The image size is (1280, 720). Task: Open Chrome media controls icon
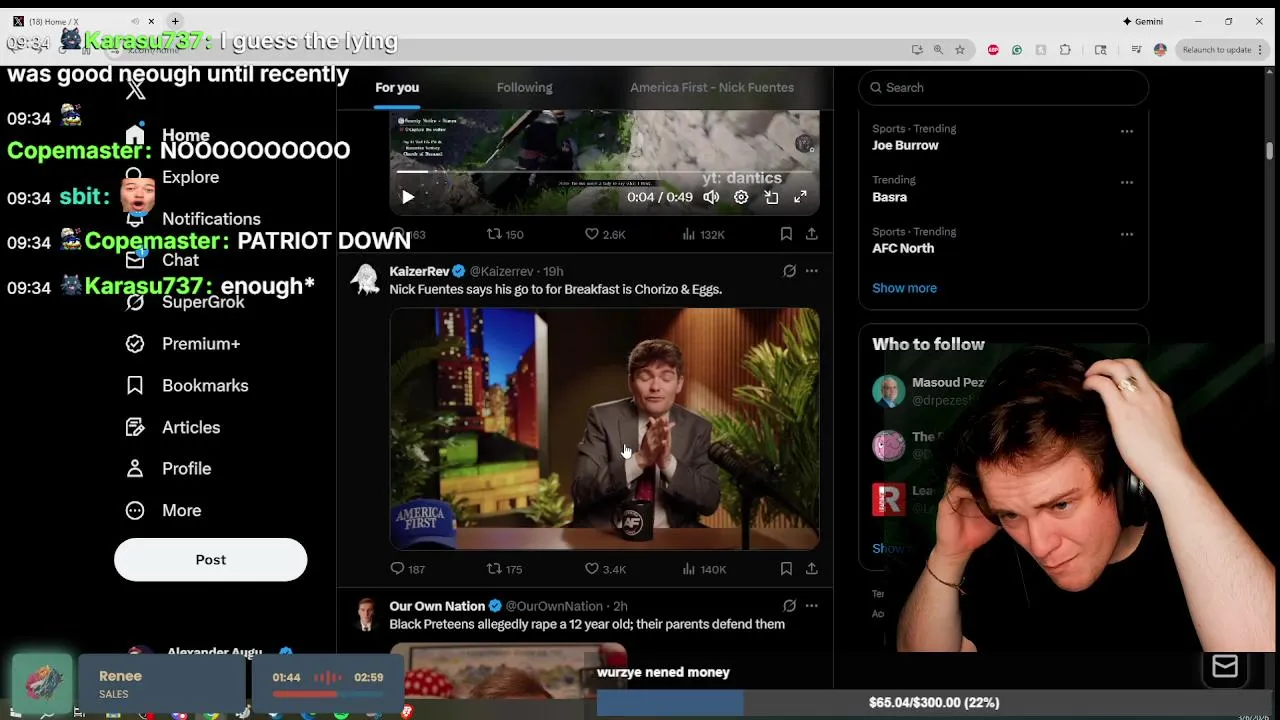(x=1137, y=50)
